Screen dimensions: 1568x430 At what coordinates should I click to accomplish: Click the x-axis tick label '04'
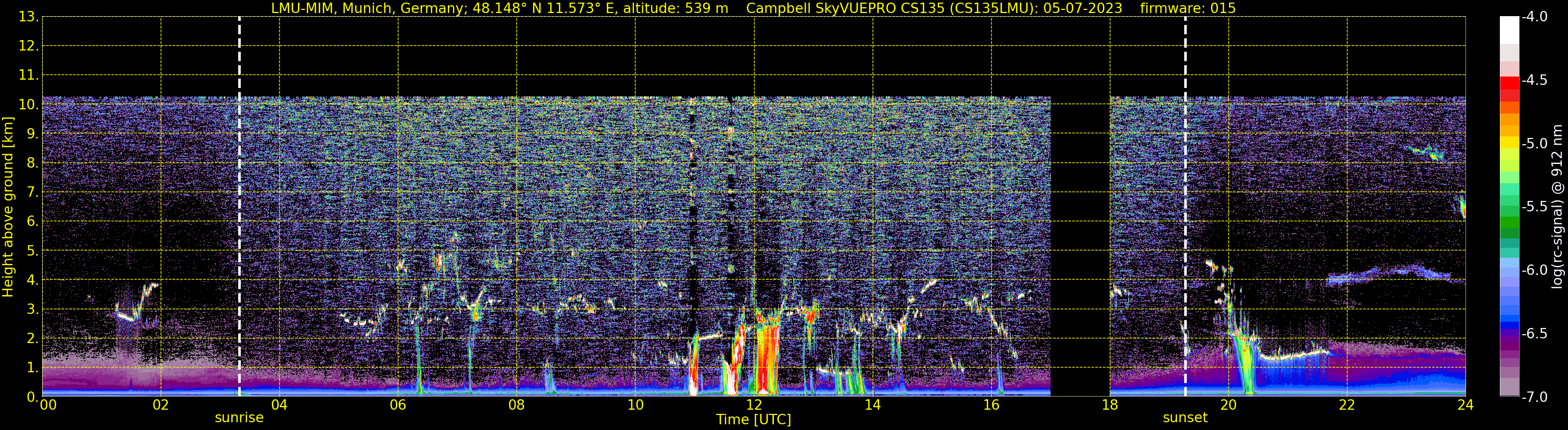(279, 405)
